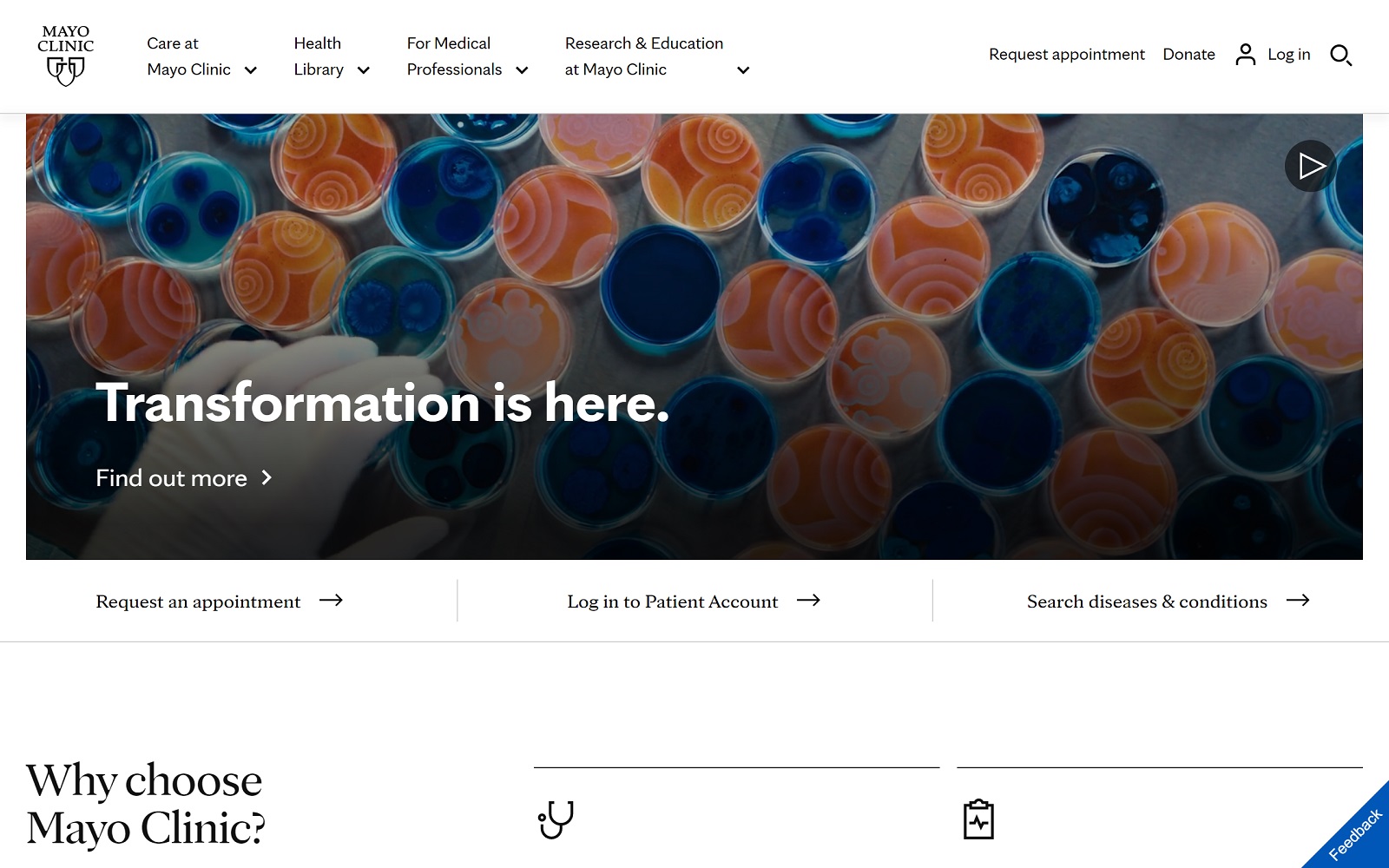Click the arrow next to Search diseases & conditions

pyautogui.click(x=1298, y=600)
